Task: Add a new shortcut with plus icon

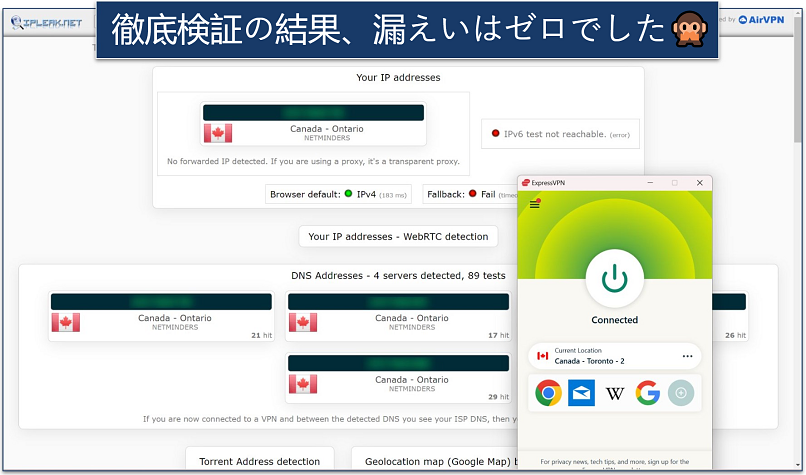Action: coord(681,393)
